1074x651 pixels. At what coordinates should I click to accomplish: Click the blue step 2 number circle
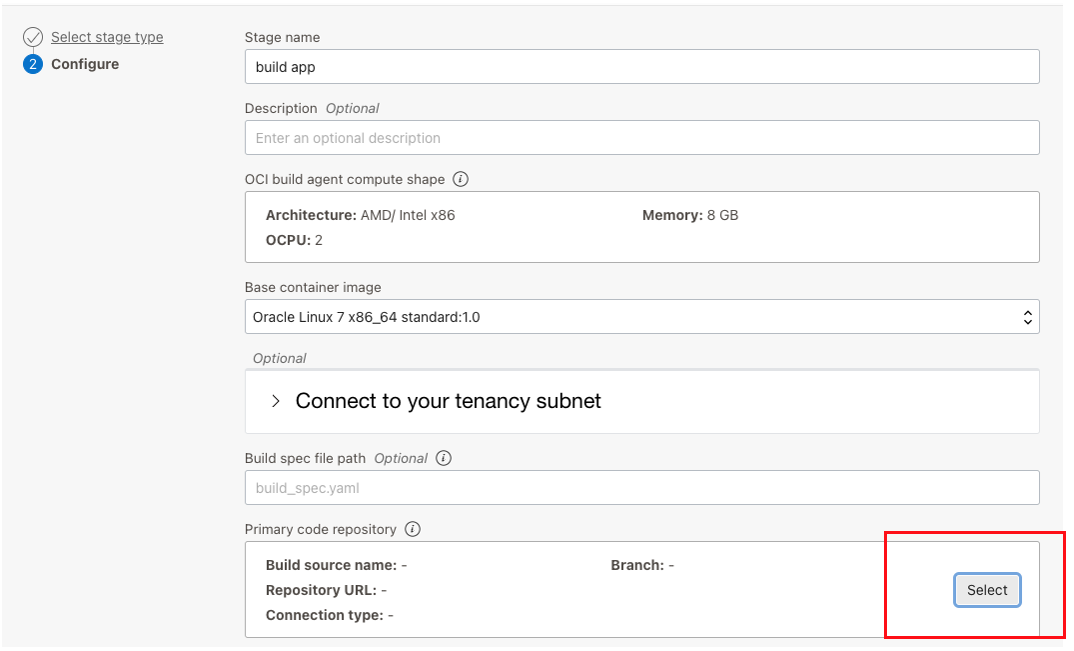point(33,65)
